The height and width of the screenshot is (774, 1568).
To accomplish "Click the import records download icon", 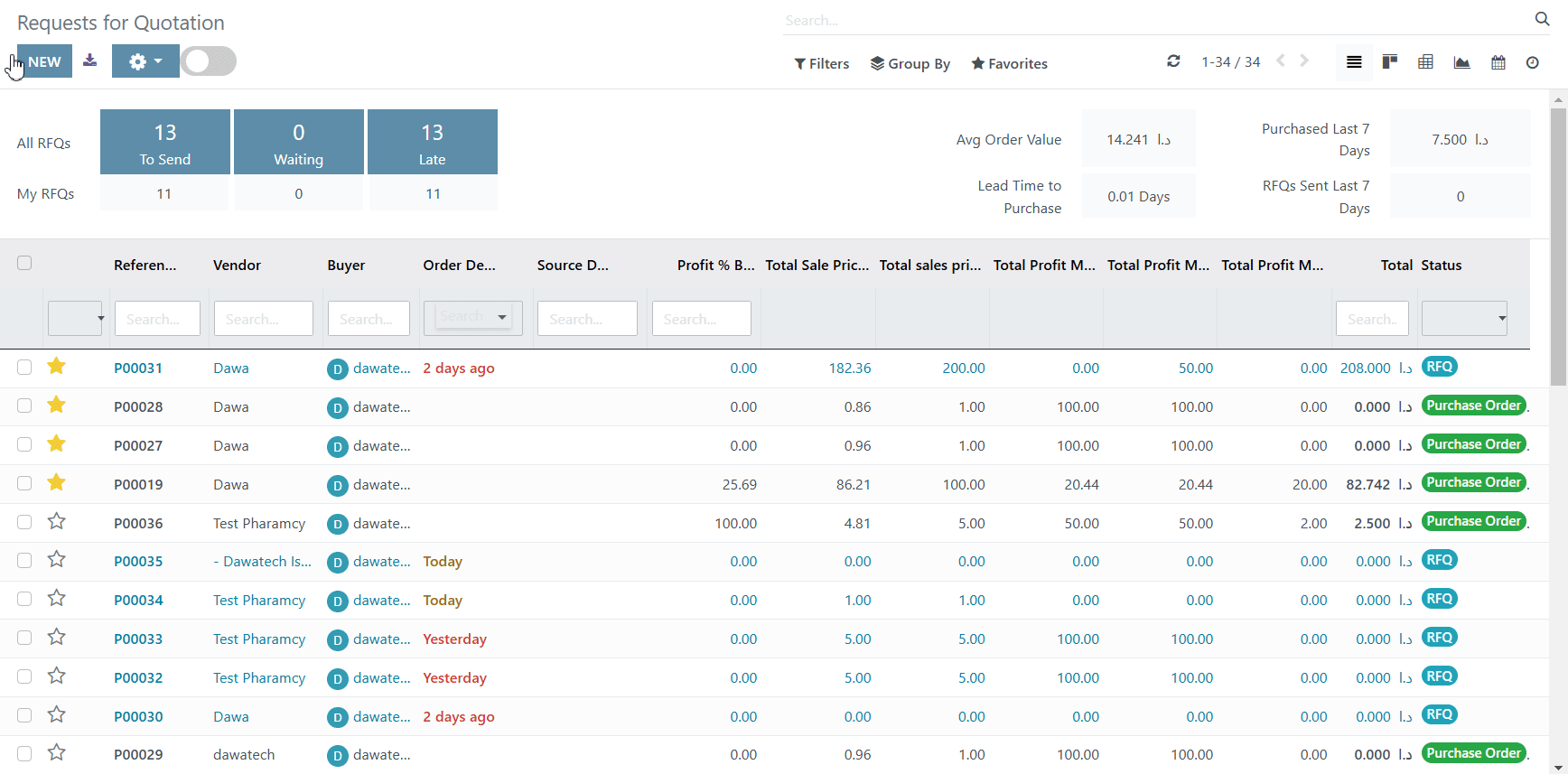I will tap(89, 61).
